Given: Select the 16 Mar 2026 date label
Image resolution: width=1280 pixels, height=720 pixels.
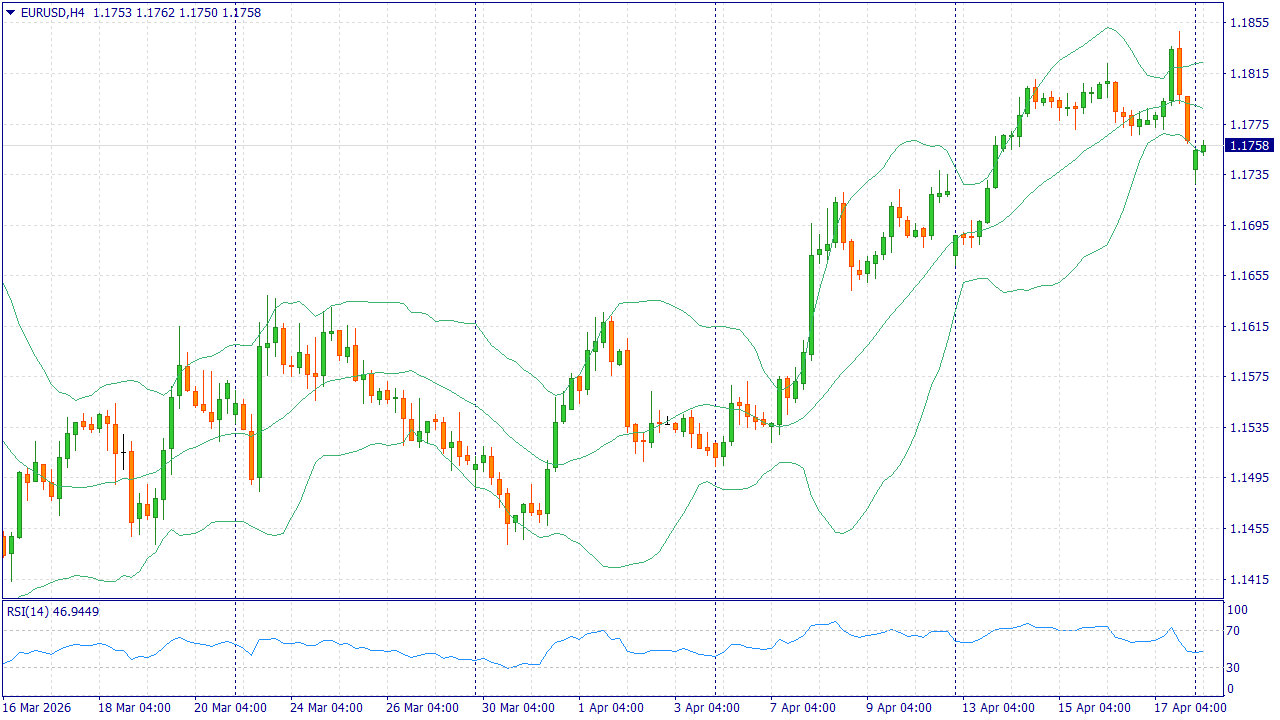Looking at the screenshot, I should [39, 708].
